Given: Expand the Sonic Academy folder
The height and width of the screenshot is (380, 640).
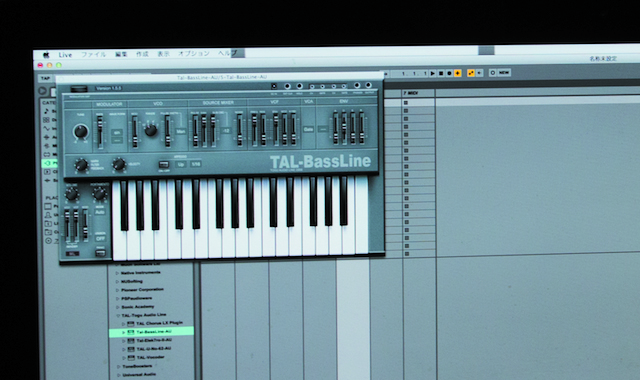Looking at the screenshot, I should [x=118, y=307].
